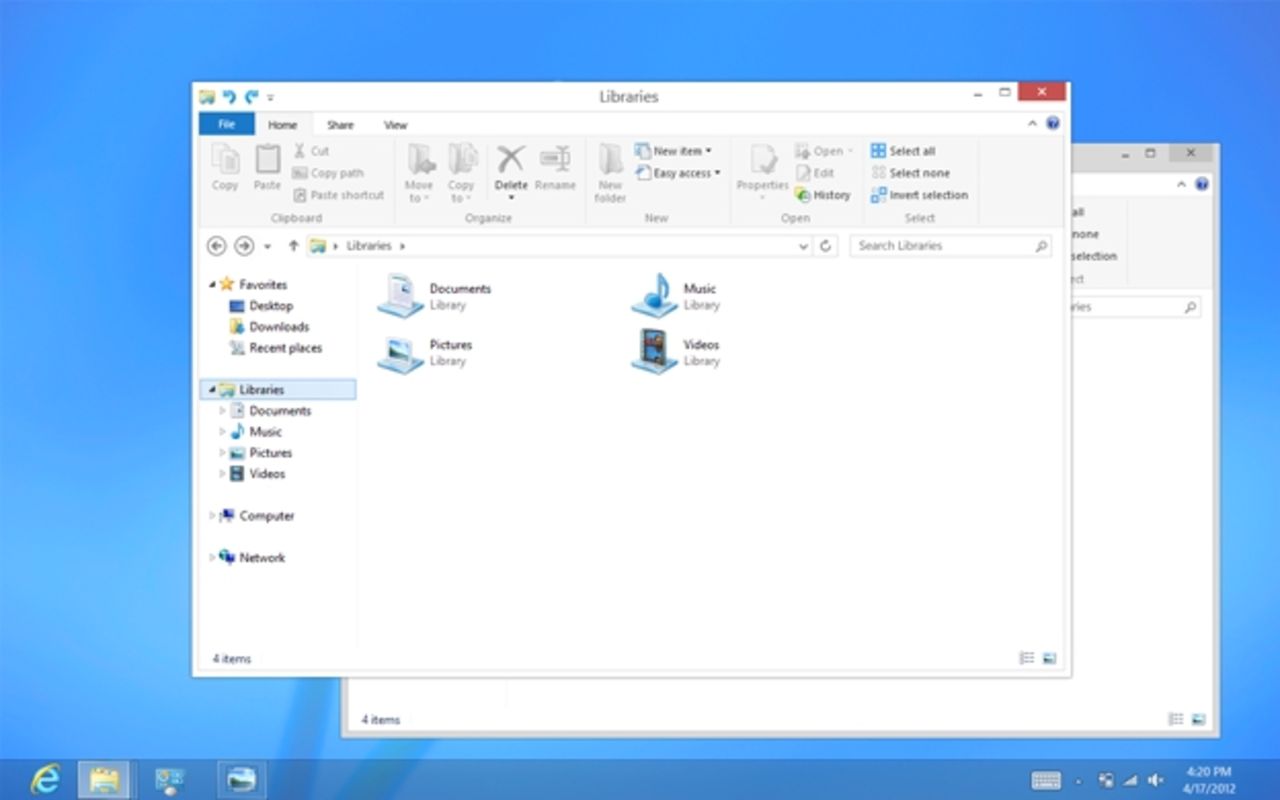Screen dimensions: 1280x800
Task: Switch to the View ribbon tab
Action: [x=395, y=124]
